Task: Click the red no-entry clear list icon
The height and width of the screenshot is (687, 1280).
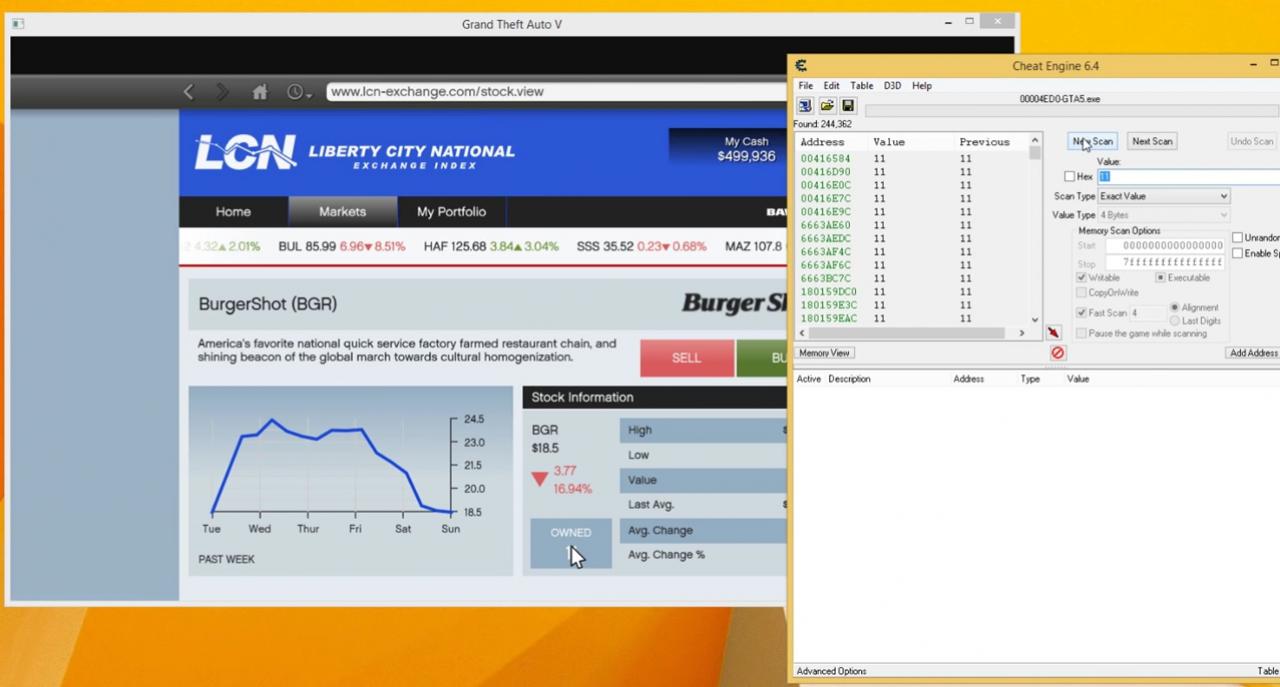Action: [1058, 353]
